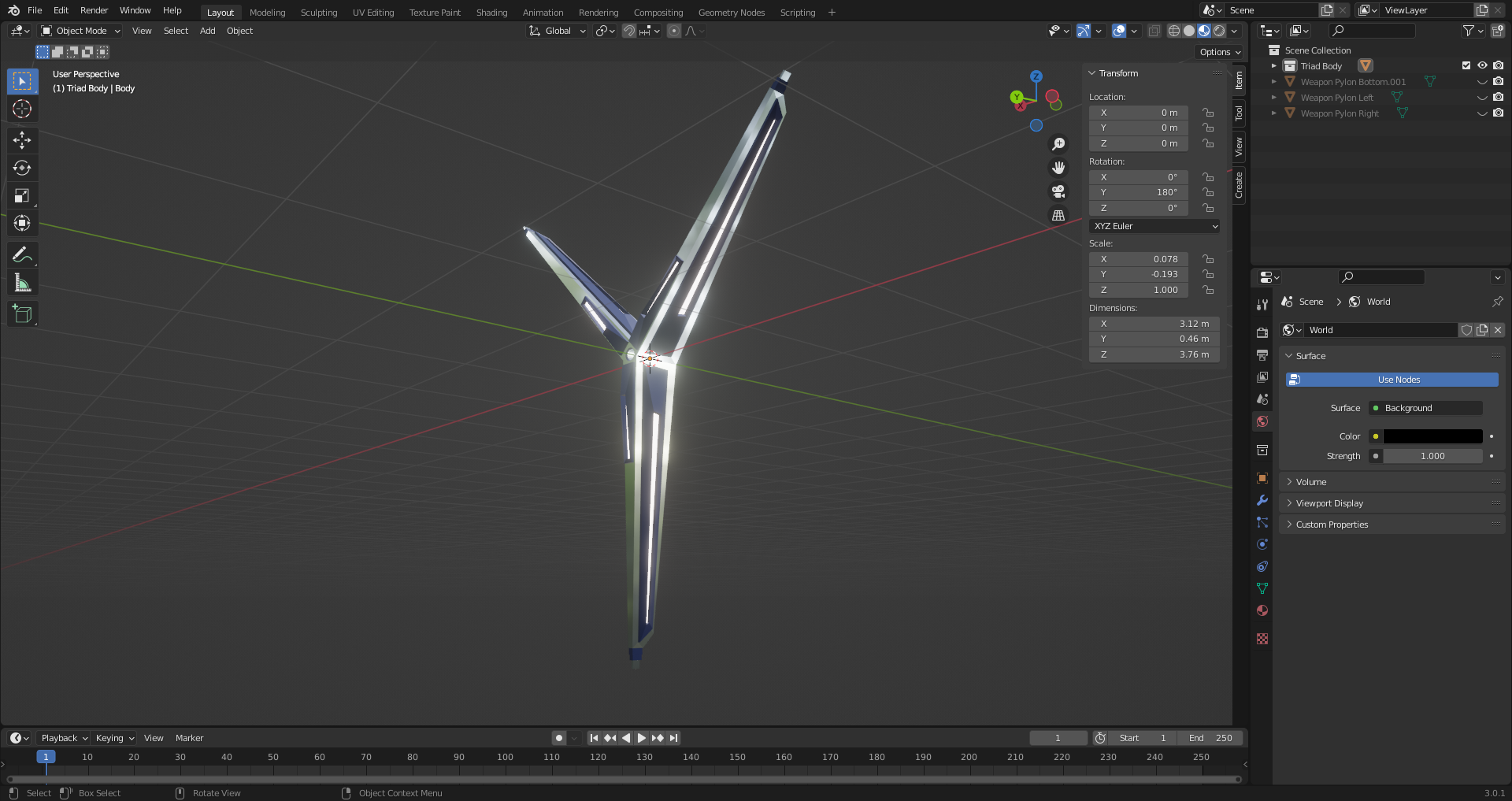Select the Measure tool

coord(22,283)
